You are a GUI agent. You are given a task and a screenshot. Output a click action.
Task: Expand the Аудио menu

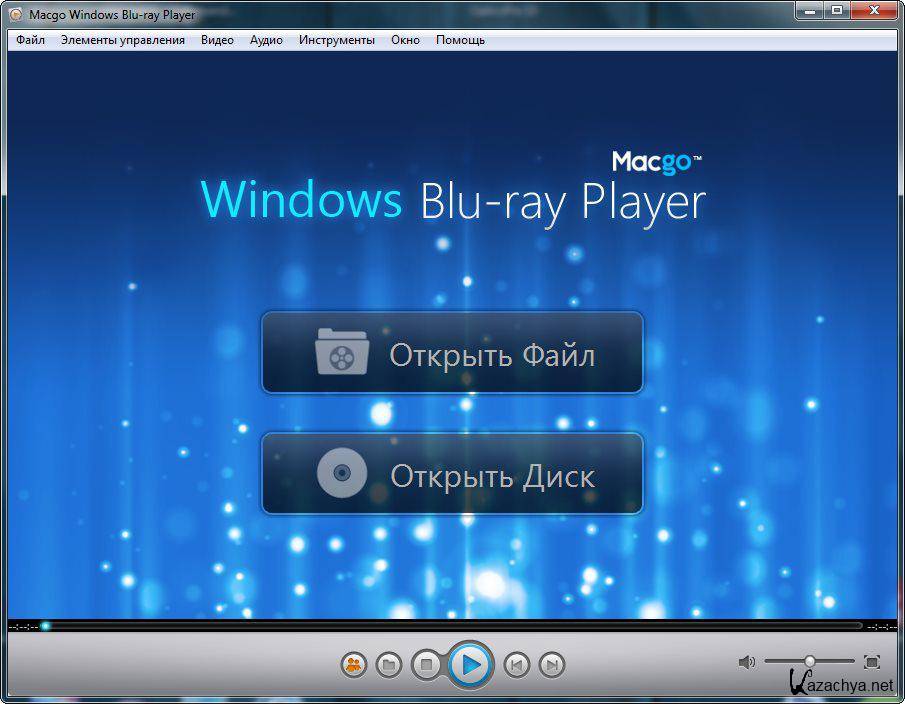point(266,40)
